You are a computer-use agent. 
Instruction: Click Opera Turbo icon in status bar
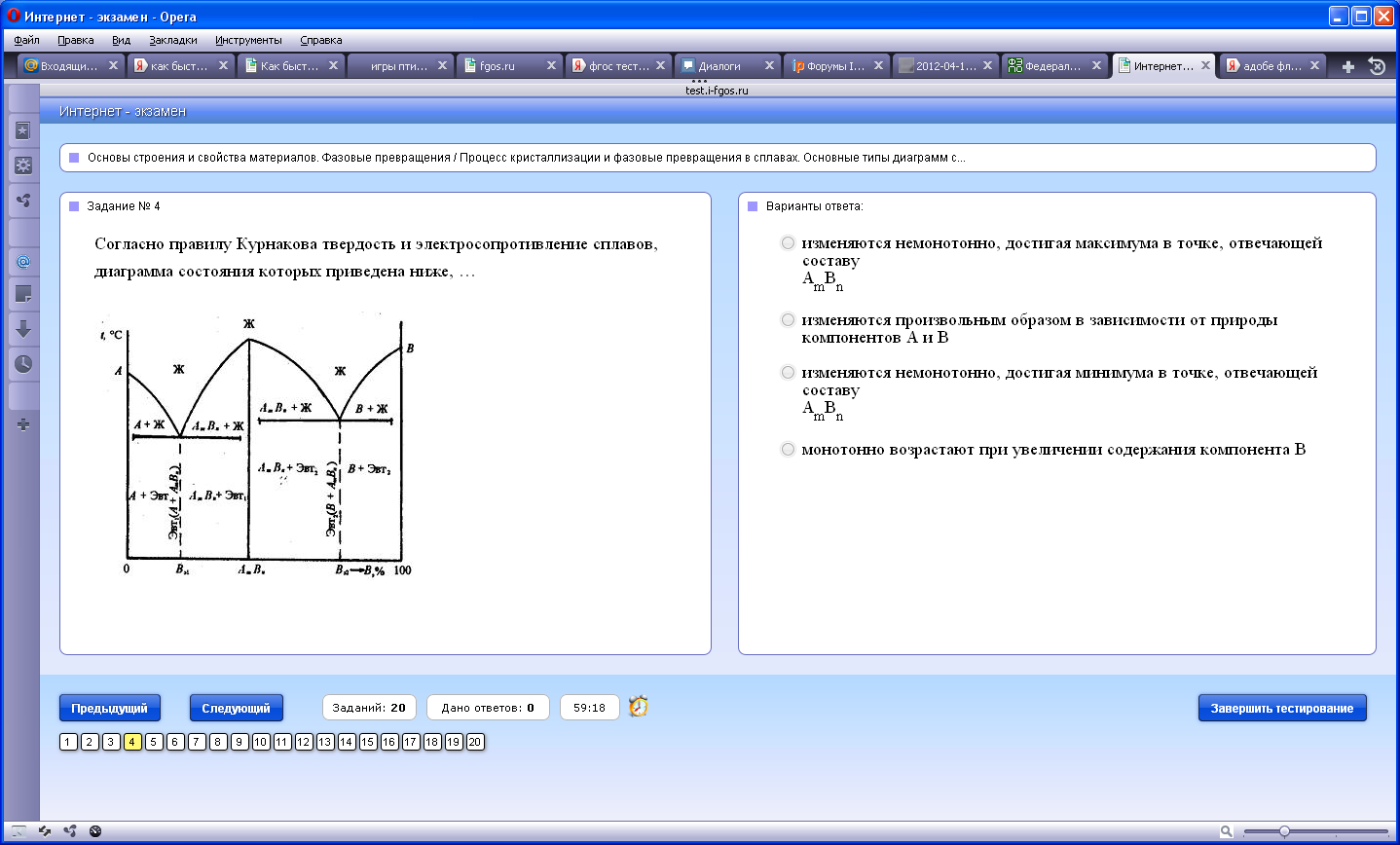pos(95,831)
